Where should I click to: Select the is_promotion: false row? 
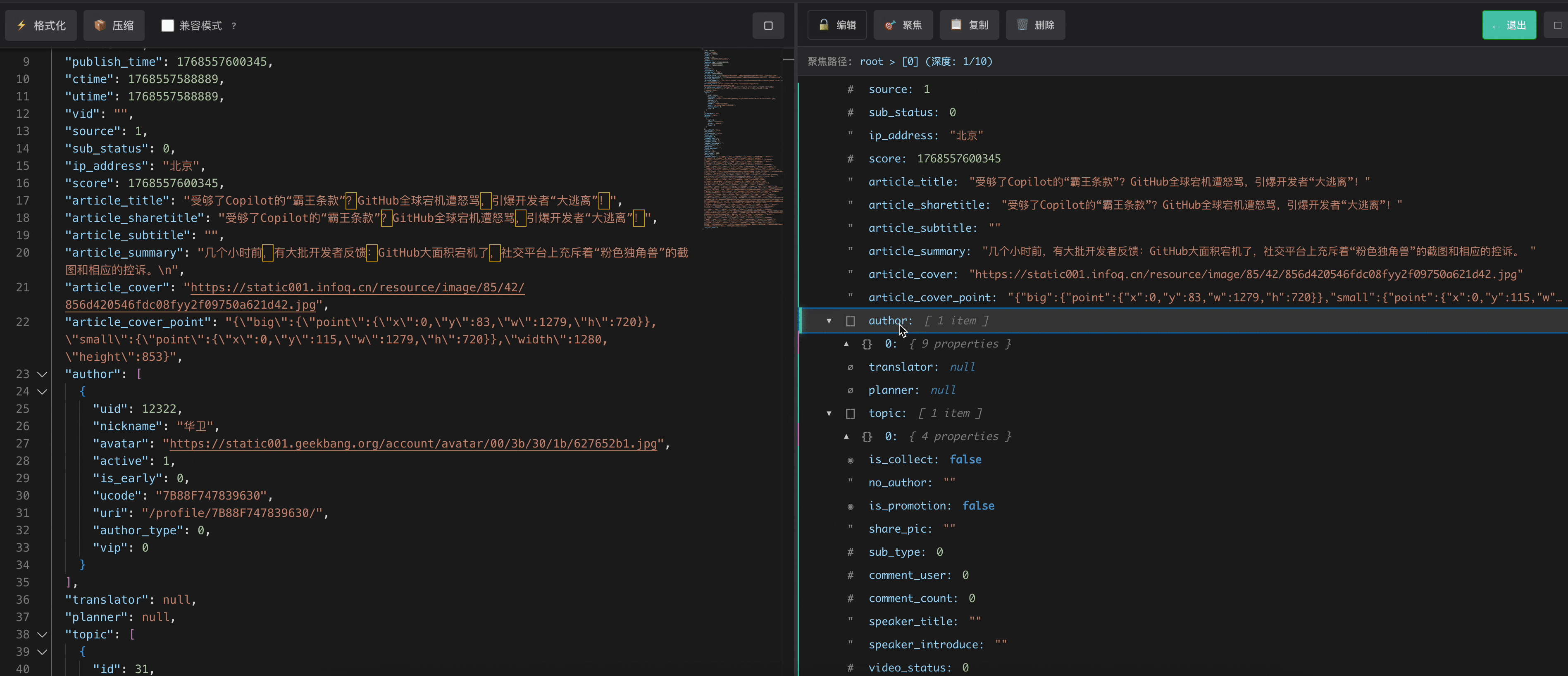[1183, 506]
